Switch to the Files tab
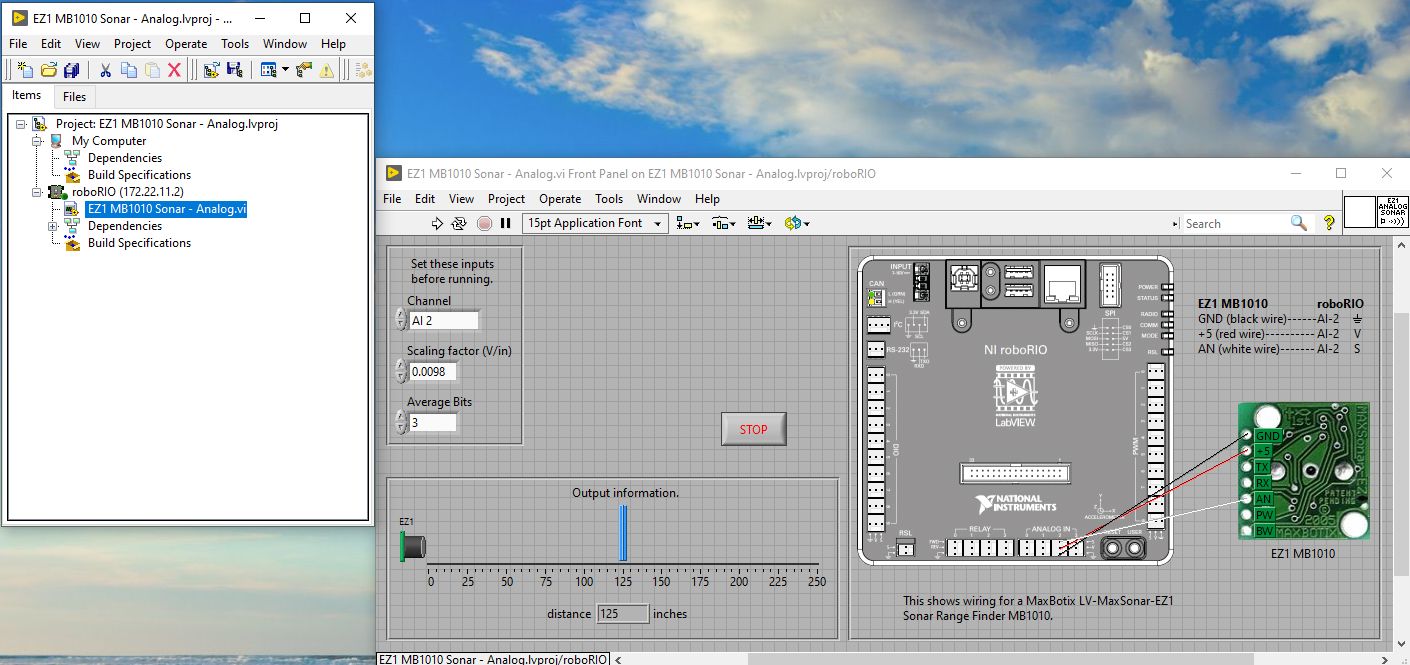The width and height of the screenshot is (1410, 665). pyautogui.click(x=74, y=97)
